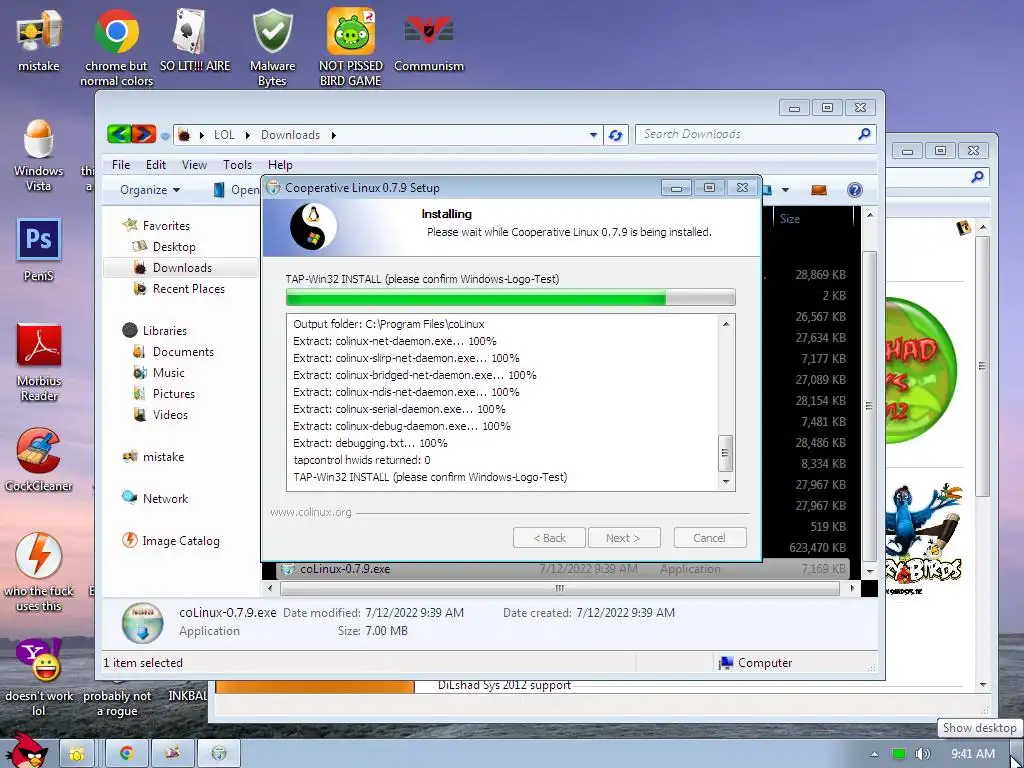Open 'chrome but normal colors' desktop icon
1024x768 pixels.
[x=116, y=47]
